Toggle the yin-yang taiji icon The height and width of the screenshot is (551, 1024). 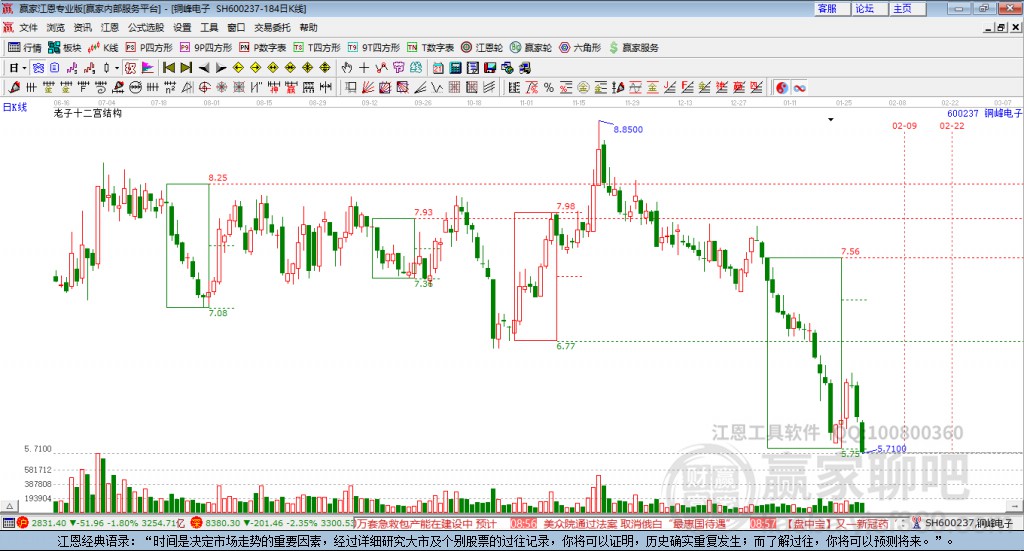(782, 87)
